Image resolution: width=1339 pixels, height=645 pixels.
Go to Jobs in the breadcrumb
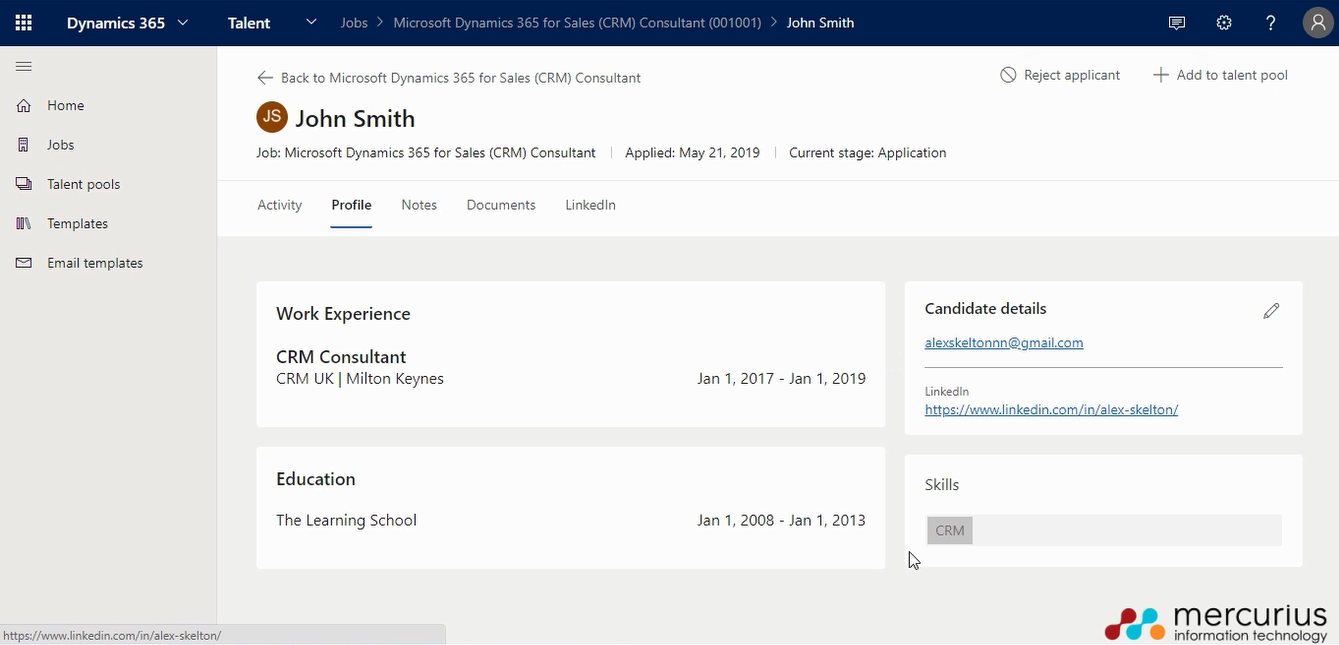click(x=354, y=22)
